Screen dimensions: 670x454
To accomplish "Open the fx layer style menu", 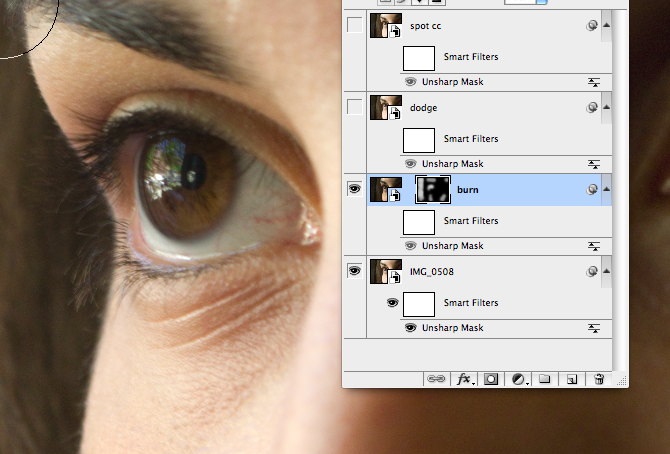I will point(464,379).
